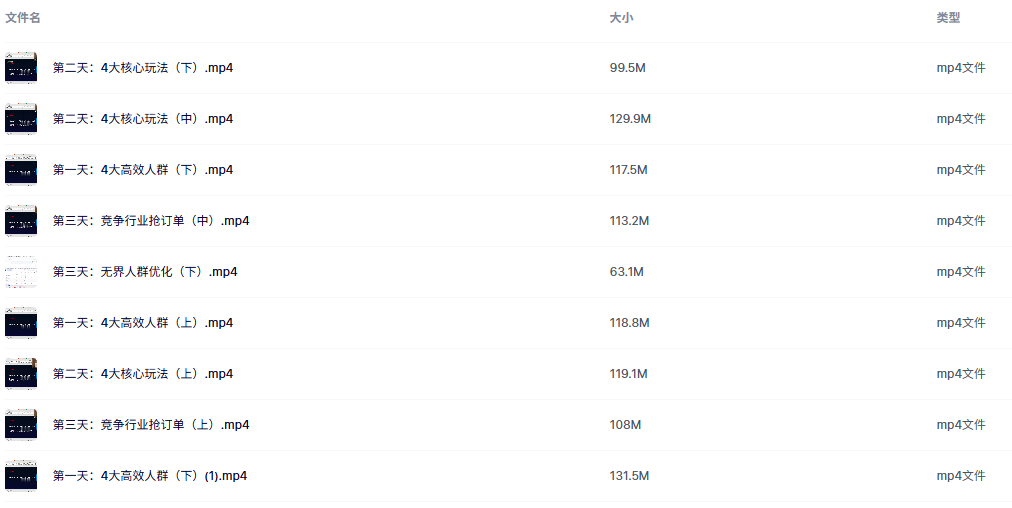Viewport: 1012px width, 508px height.
Task: Click the 99.5M size cell
Action: pyautogui.click(x=627, y=68)
